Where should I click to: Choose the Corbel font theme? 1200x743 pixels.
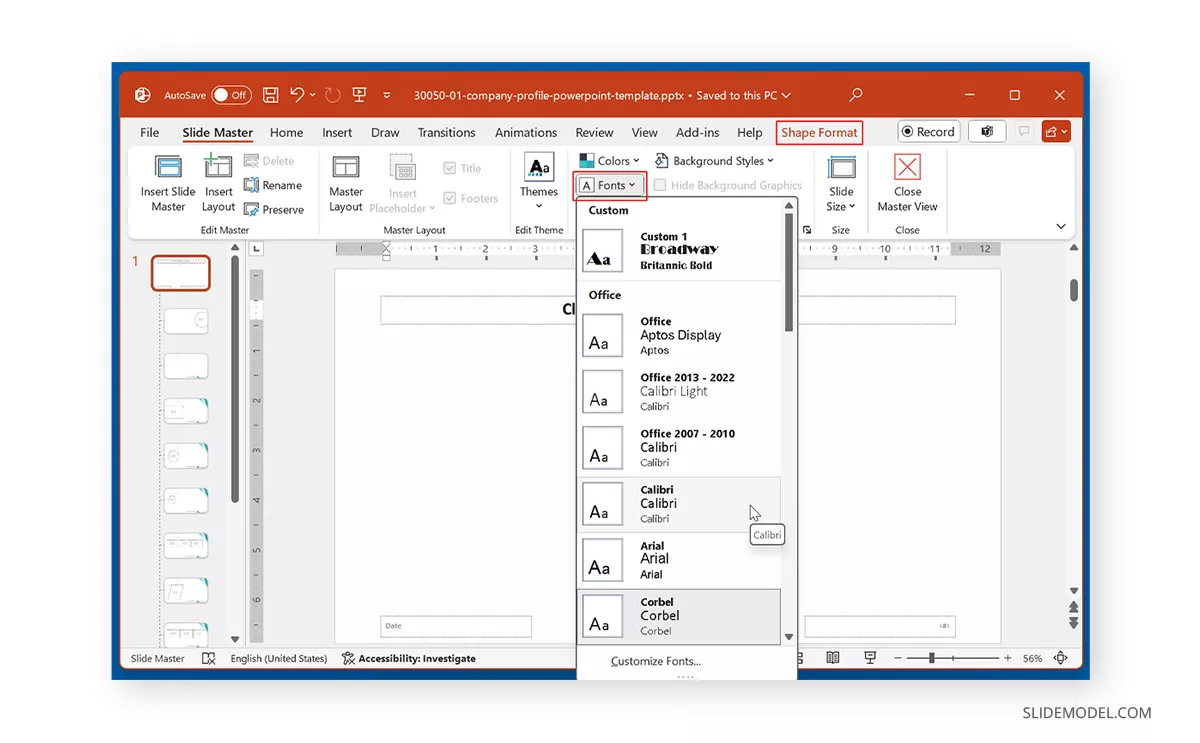[681, 616]
